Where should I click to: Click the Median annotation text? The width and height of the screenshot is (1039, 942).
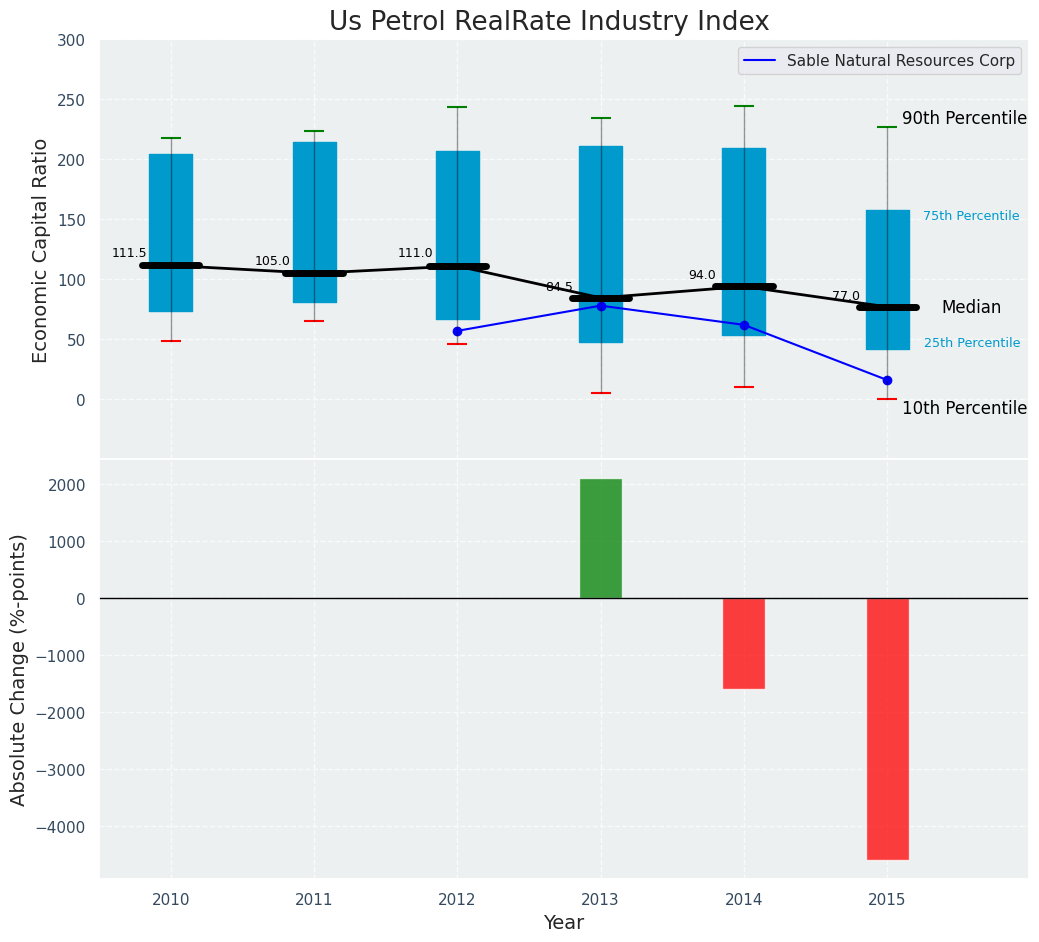coord(971,307)
